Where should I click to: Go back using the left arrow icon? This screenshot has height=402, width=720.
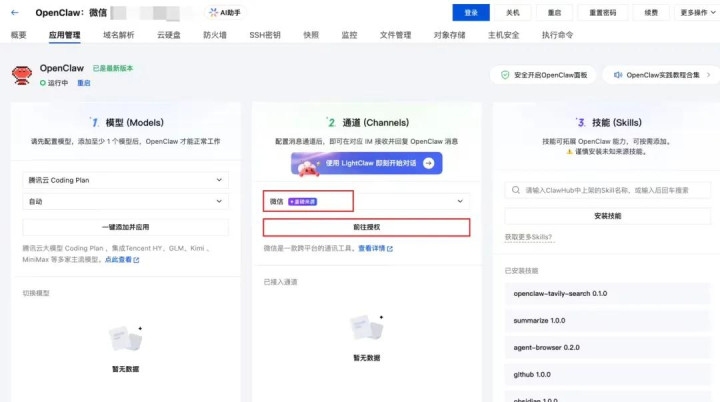point(15,13)
